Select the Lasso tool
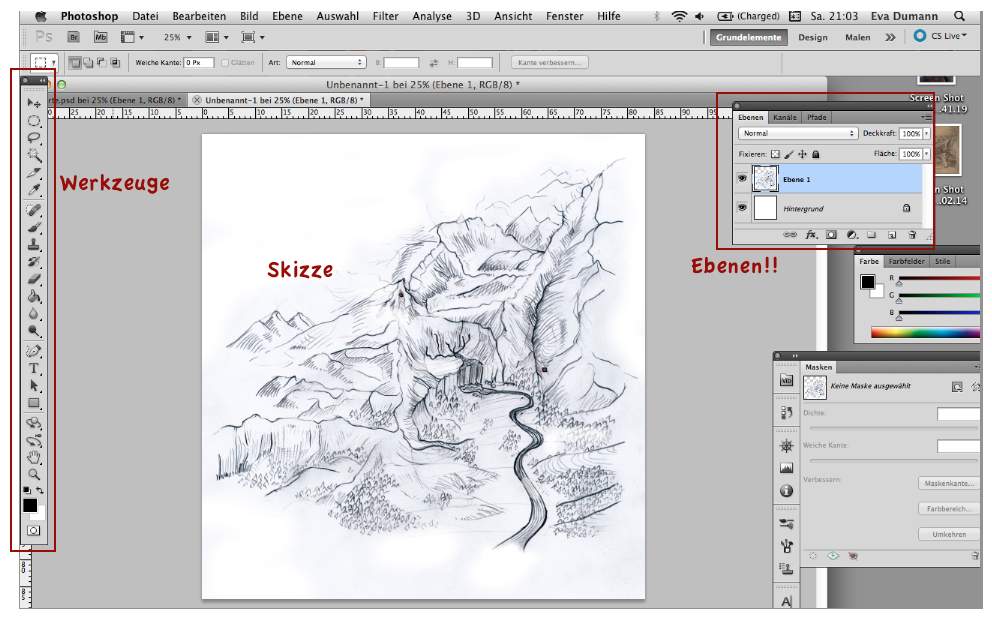 (33, 137)
